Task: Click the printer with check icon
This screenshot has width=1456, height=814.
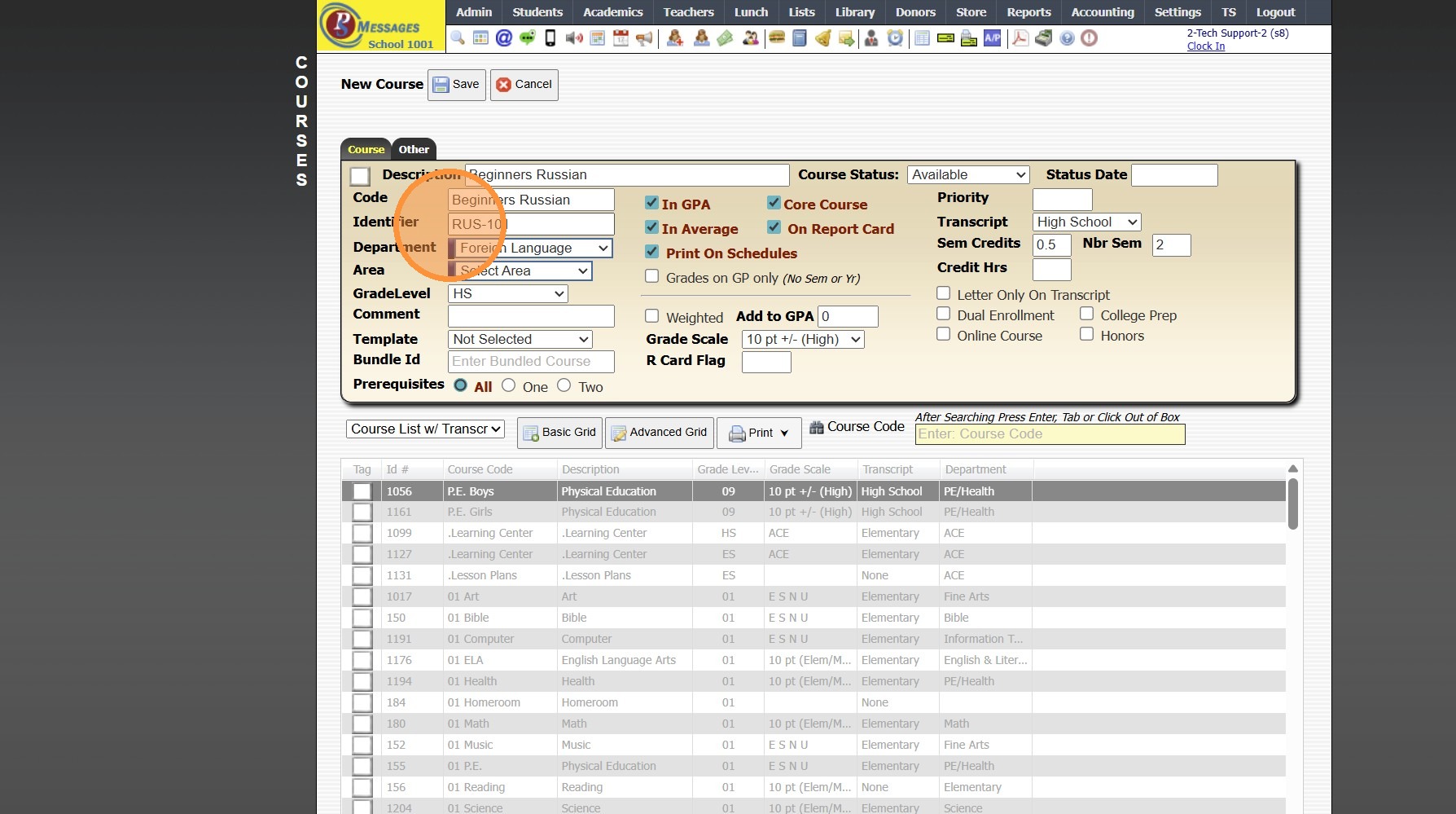Action: pyautogui.click(x=969, y=38)
